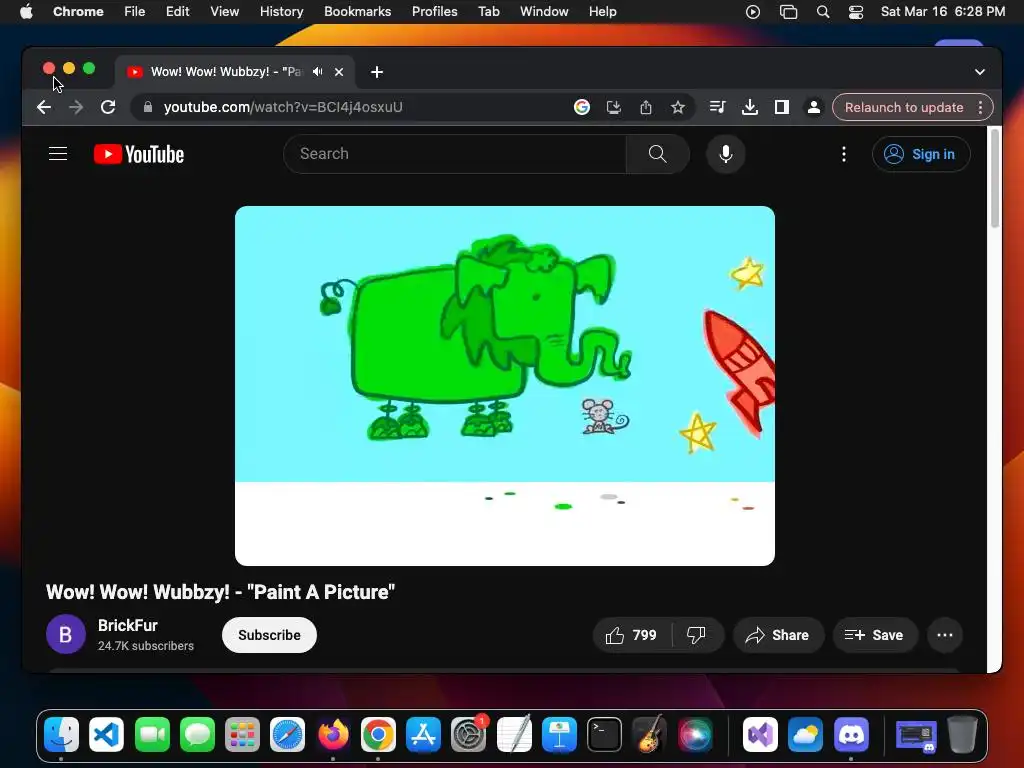Open the Apple menu
This screenshot has width=1024, height=768.
click(x=26, y=12)
